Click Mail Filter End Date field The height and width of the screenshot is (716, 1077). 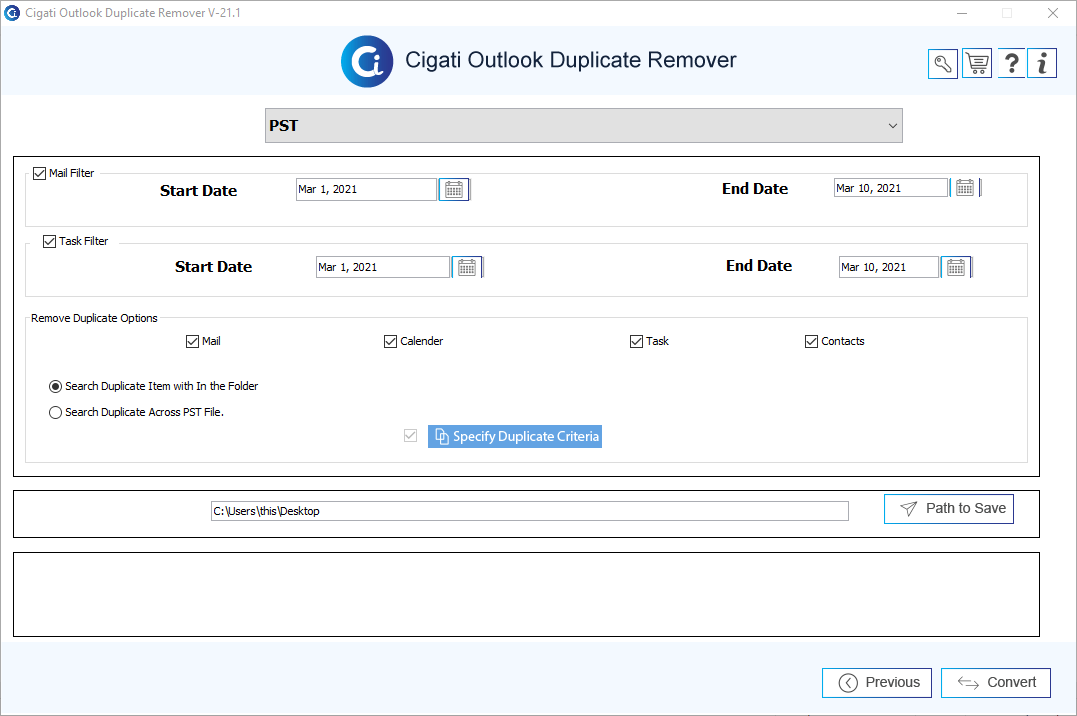point(891,188)
